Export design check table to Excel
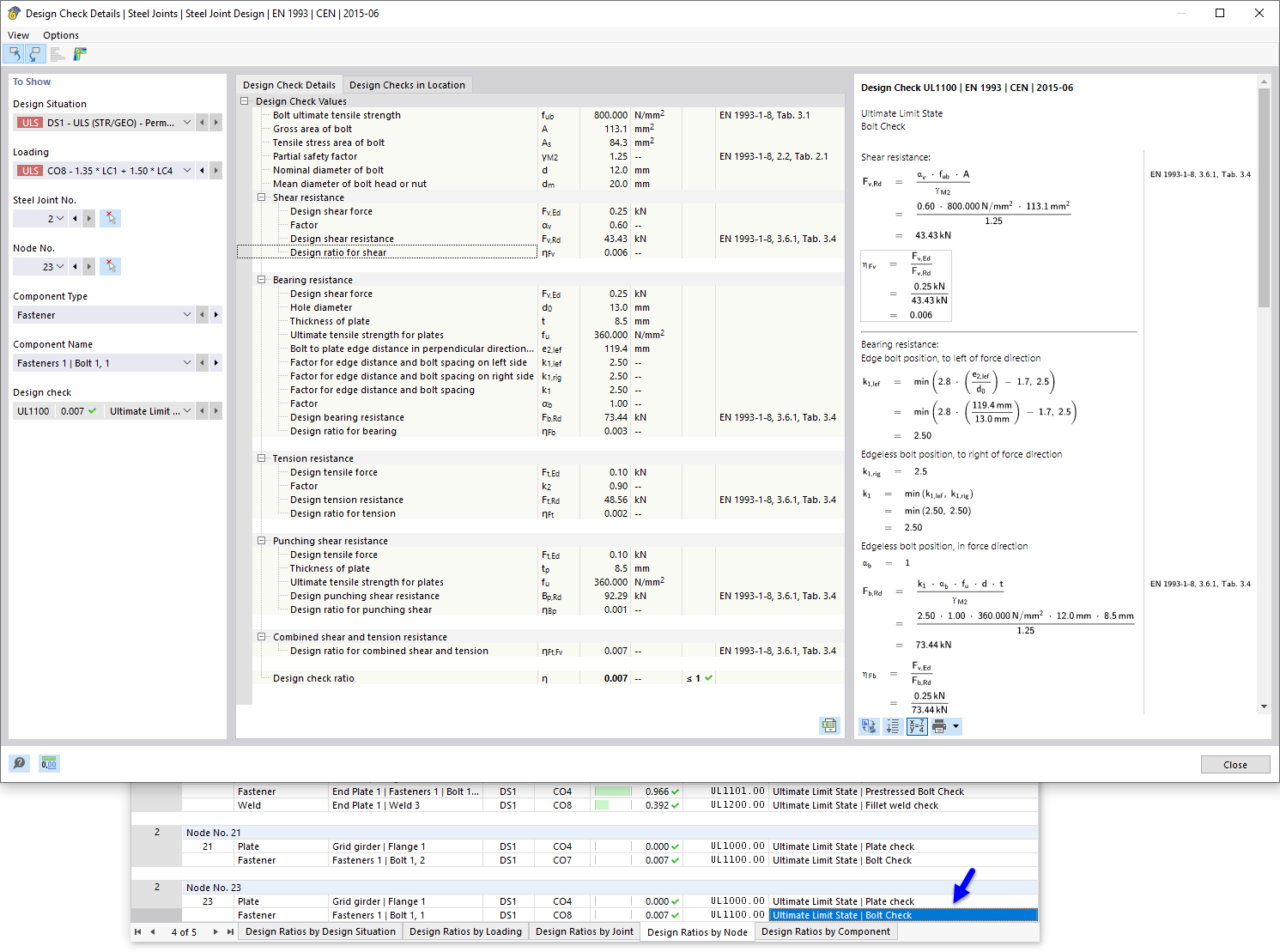Image resolution: width=1280 pixels, height=952 pixels. coord(829,725)
